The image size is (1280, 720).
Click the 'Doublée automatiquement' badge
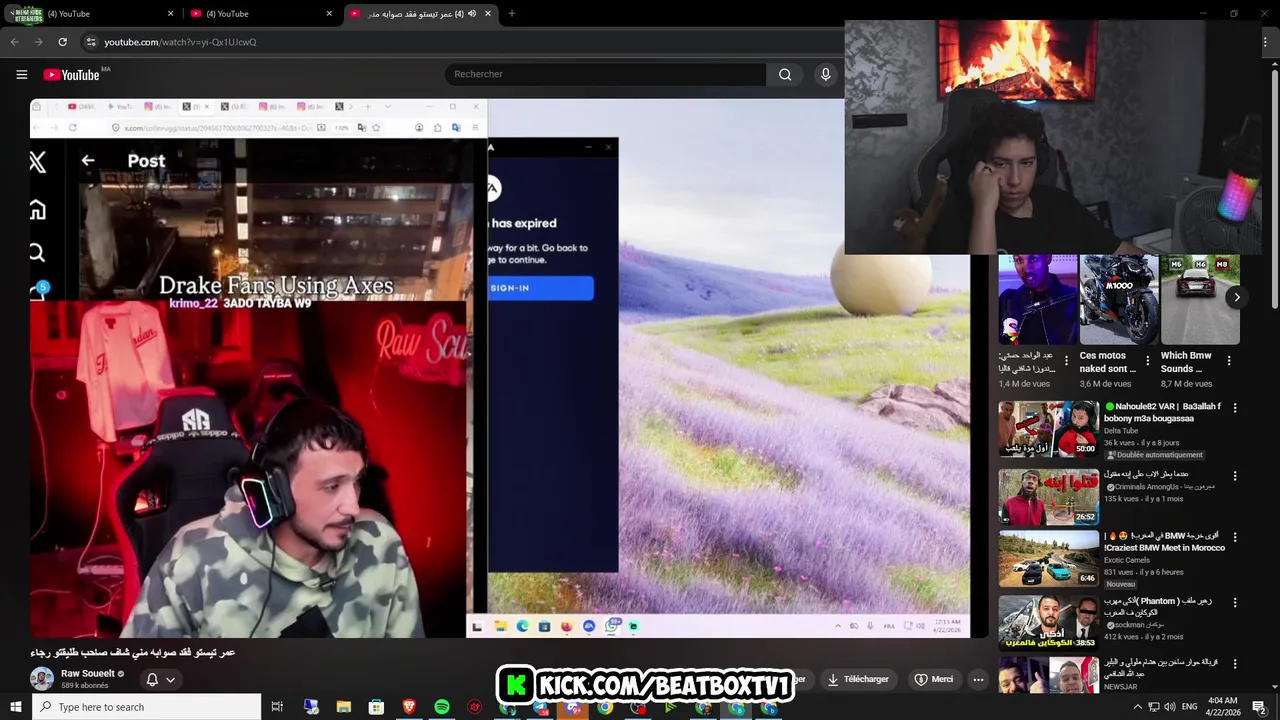tap(1155, 455)
